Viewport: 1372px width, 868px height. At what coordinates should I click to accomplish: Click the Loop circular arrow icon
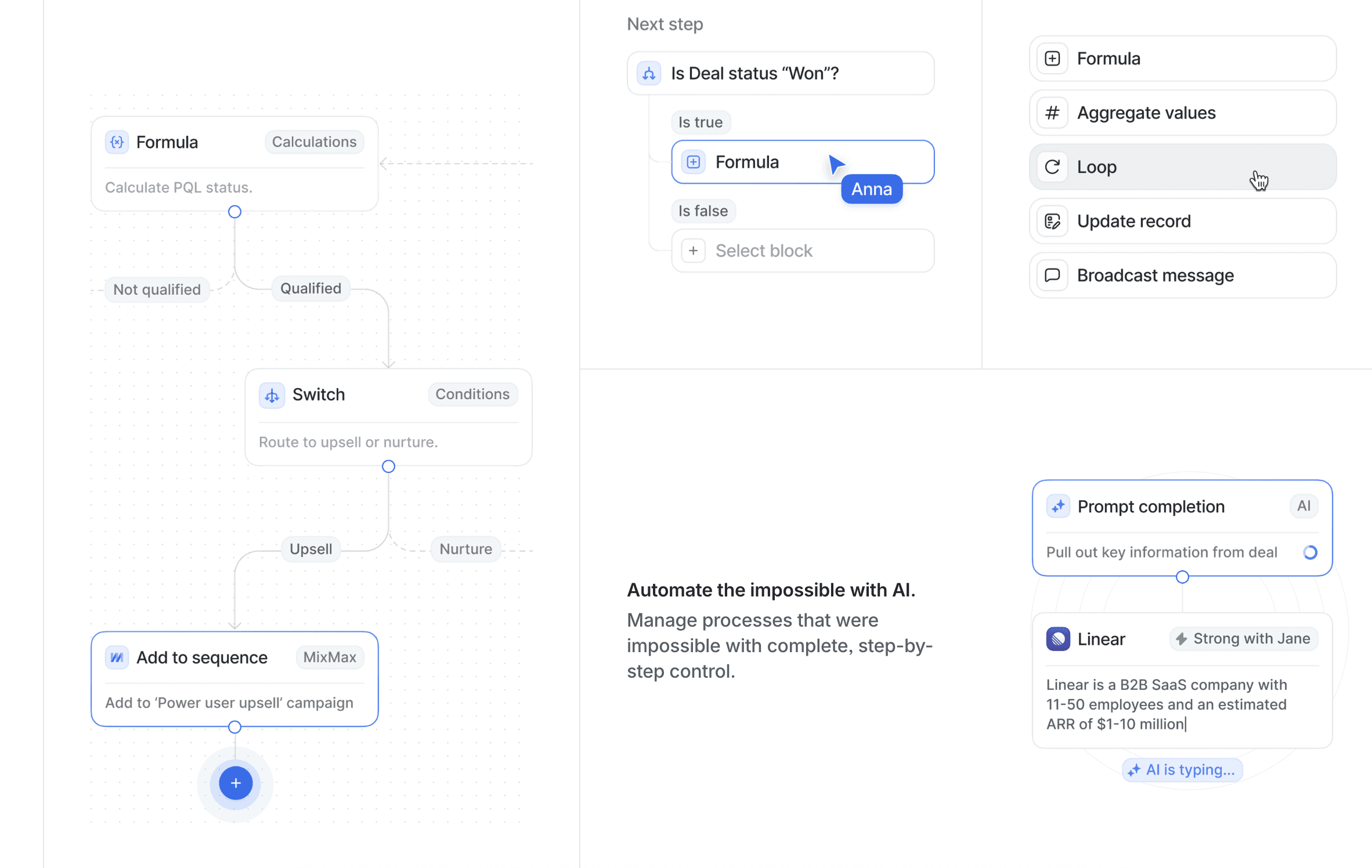1052,167
